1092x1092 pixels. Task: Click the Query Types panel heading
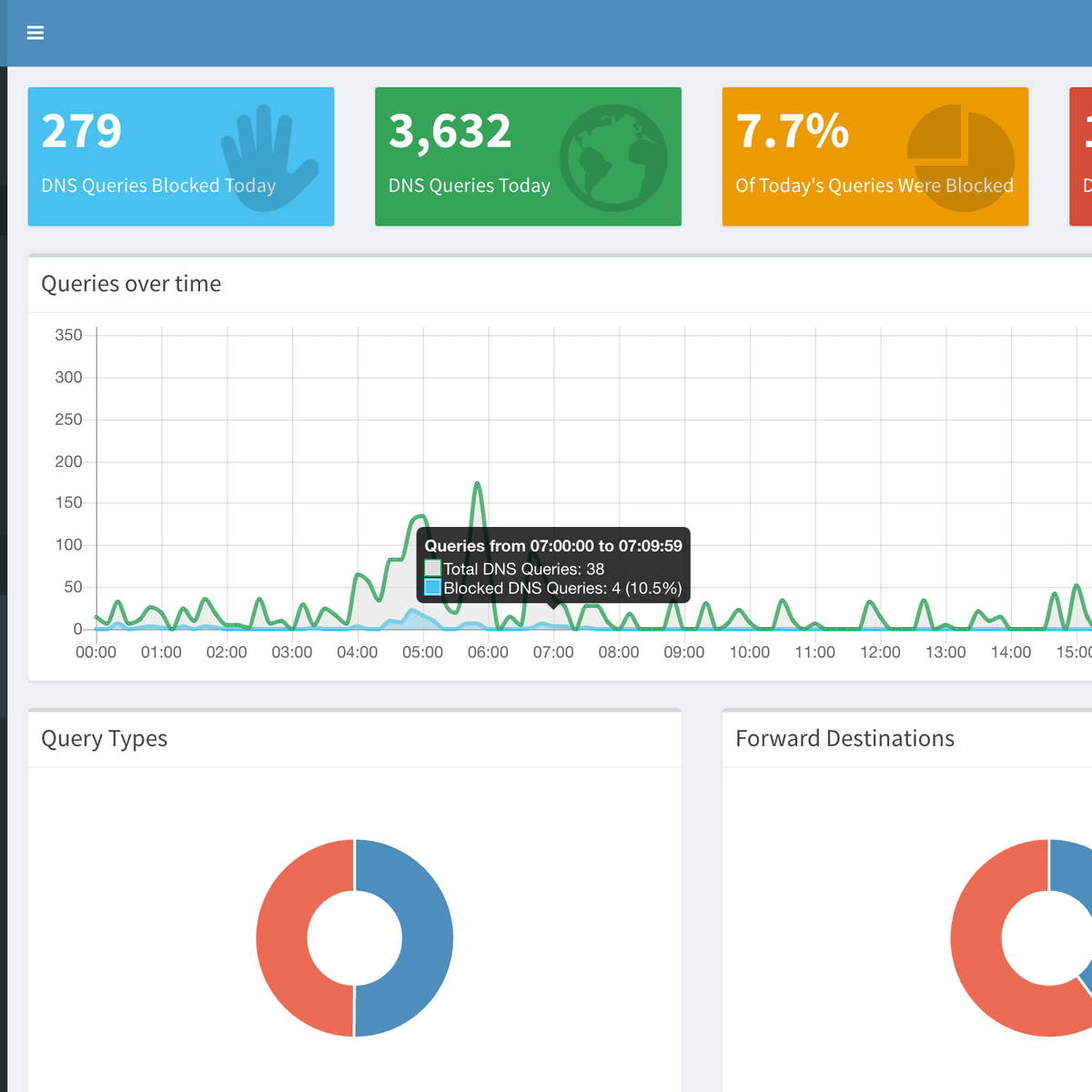105,738
